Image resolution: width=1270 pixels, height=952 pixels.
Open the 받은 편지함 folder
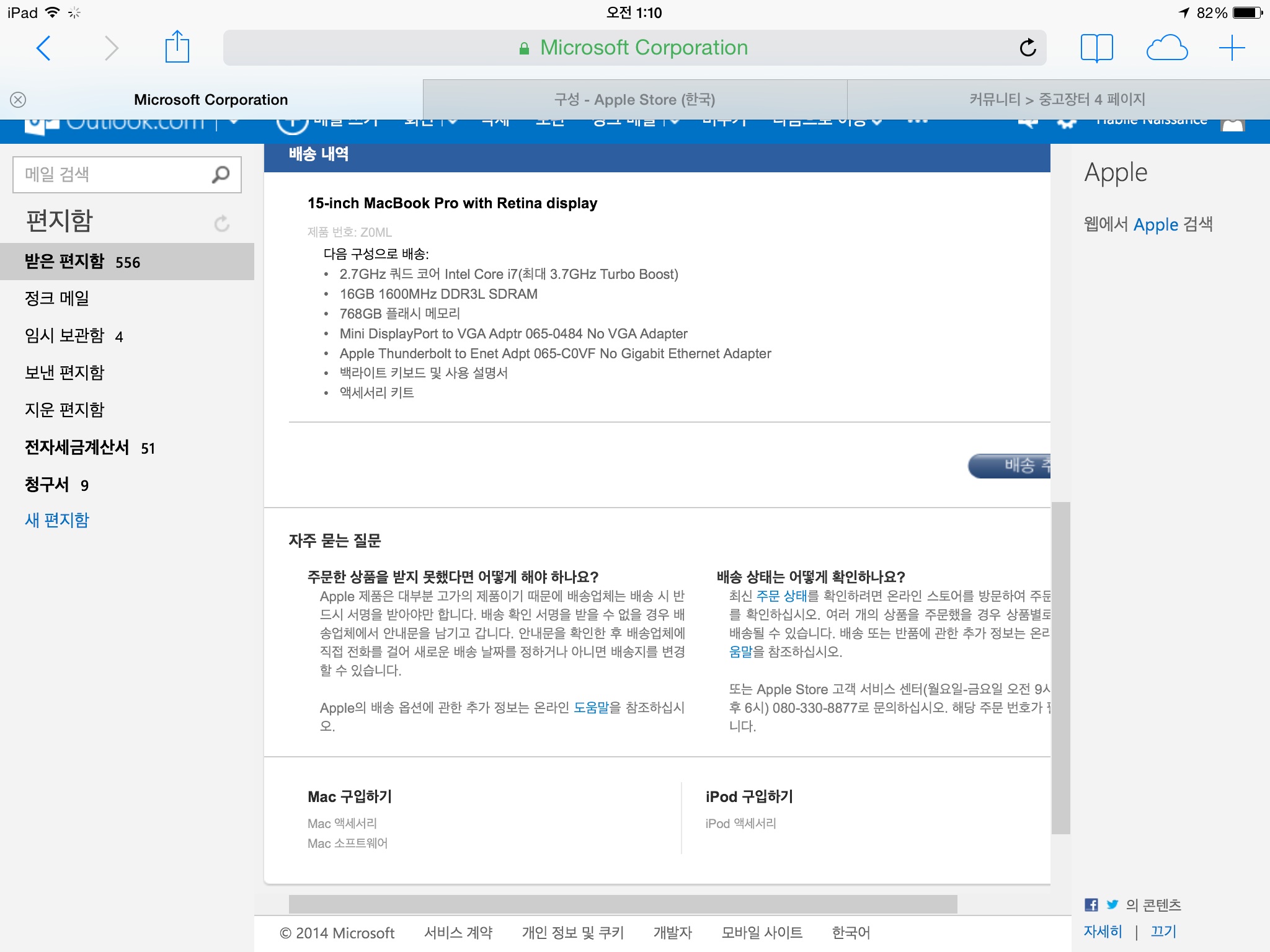click(64, 262)
